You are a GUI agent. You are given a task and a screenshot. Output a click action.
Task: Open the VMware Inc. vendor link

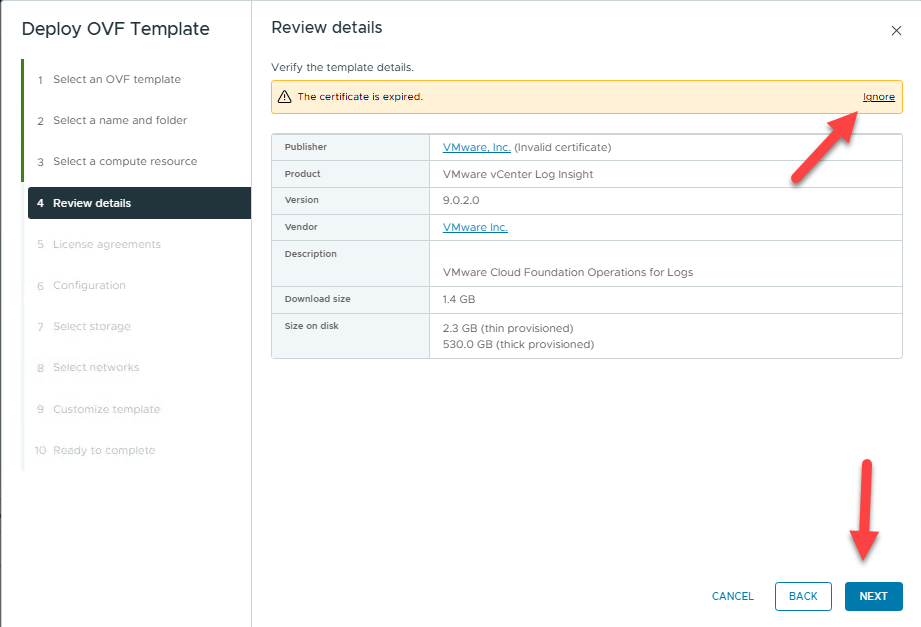click(x=475, y=227)
